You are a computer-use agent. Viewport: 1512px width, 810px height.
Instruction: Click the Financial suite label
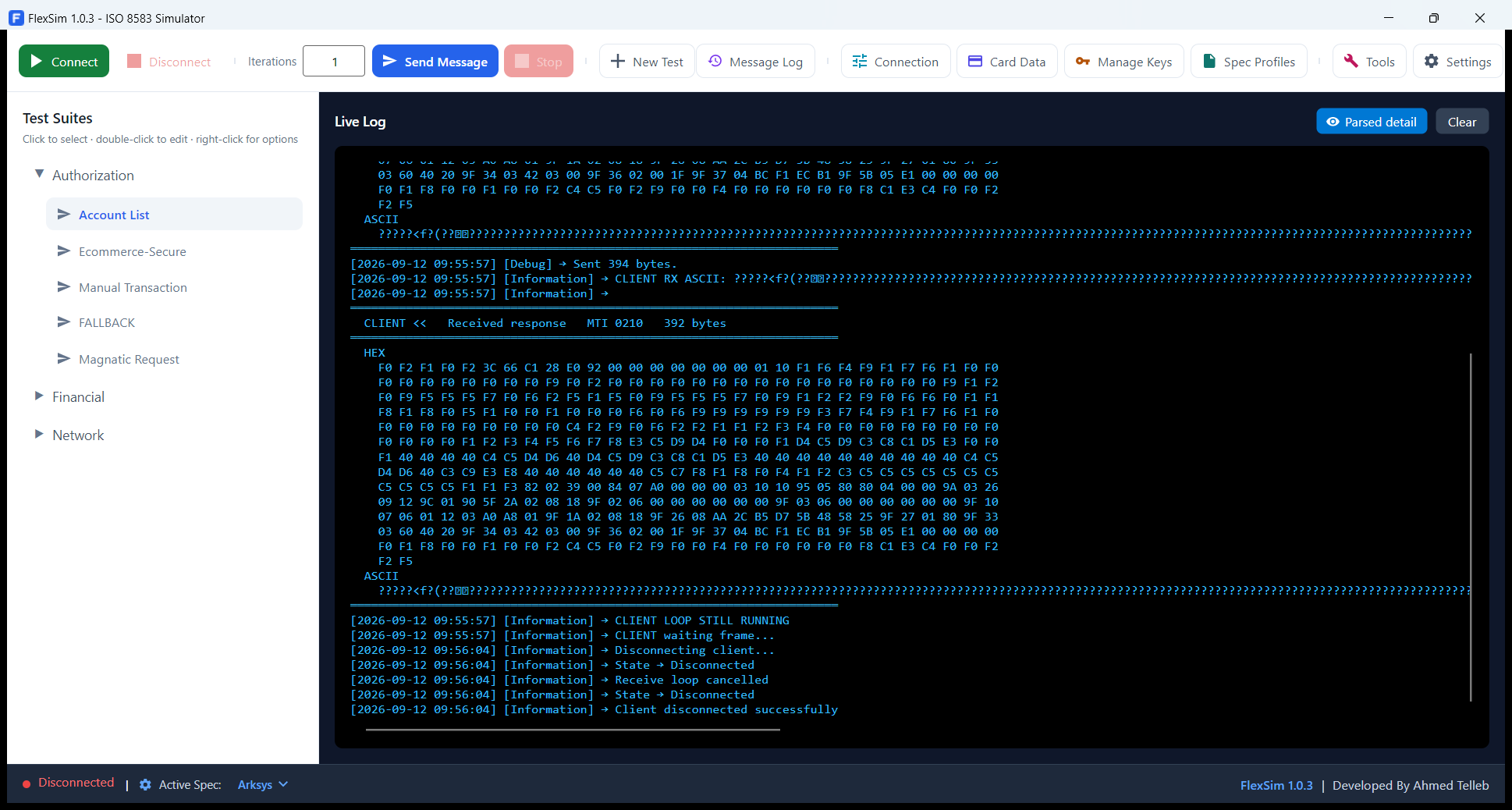[x=78, y=396]
